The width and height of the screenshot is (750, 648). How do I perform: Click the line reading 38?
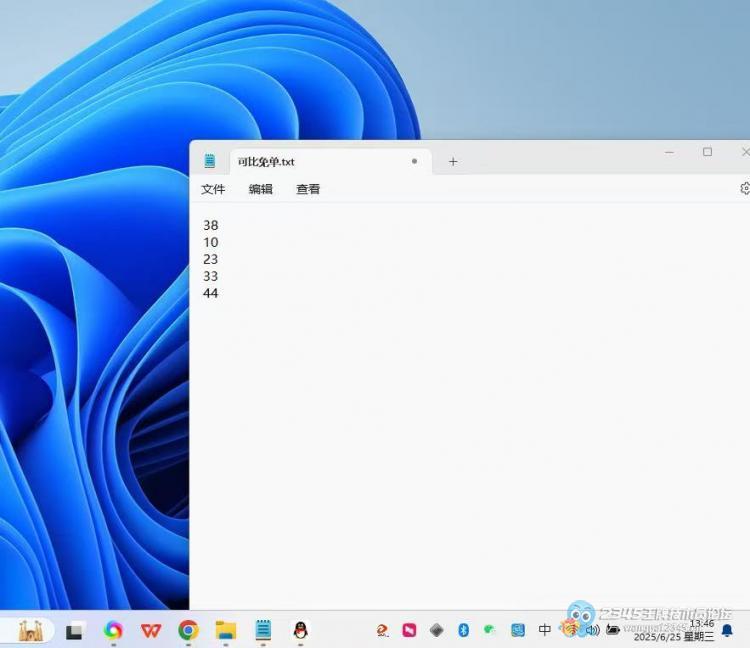(x=210, y=225)
